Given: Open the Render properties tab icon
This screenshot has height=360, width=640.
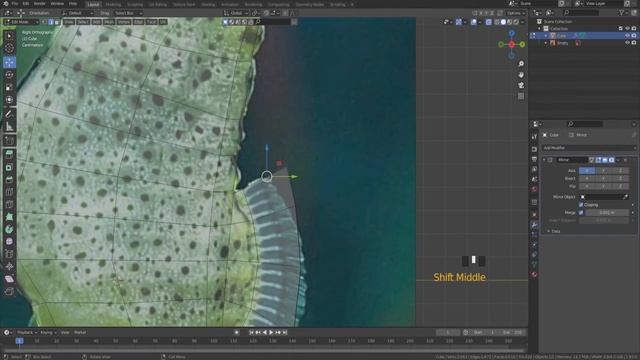Looking at the screenshot, I should [x=534, y=149].
